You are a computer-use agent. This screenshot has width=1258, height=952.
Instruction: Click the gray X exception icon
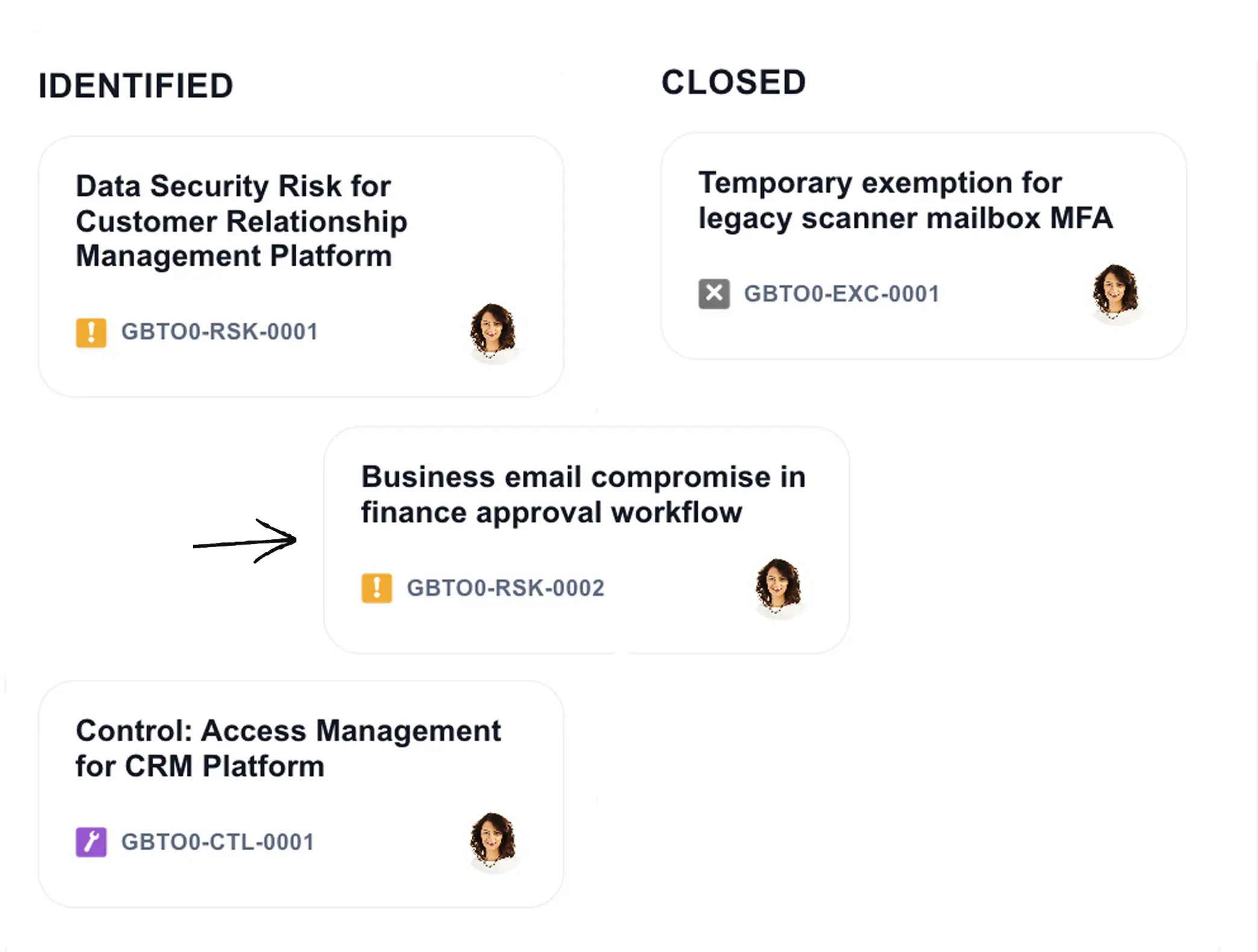[714, 294]
